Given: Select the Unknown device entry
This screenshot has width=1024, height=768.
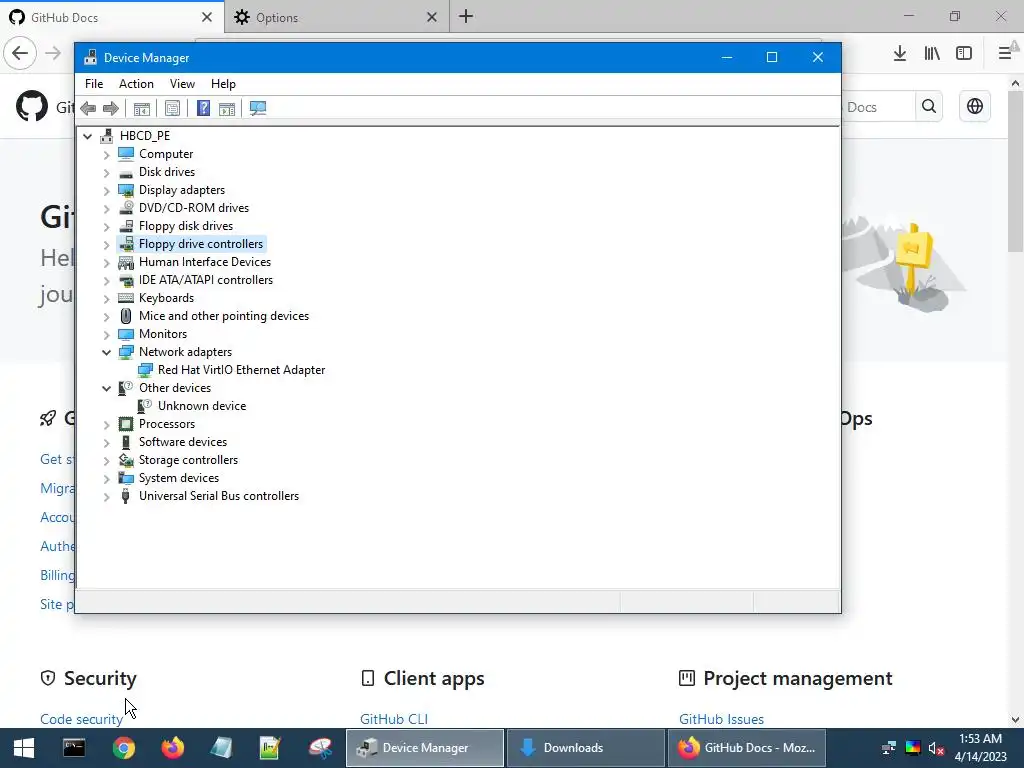Looking at the screenshot, I should click(202, 406).
